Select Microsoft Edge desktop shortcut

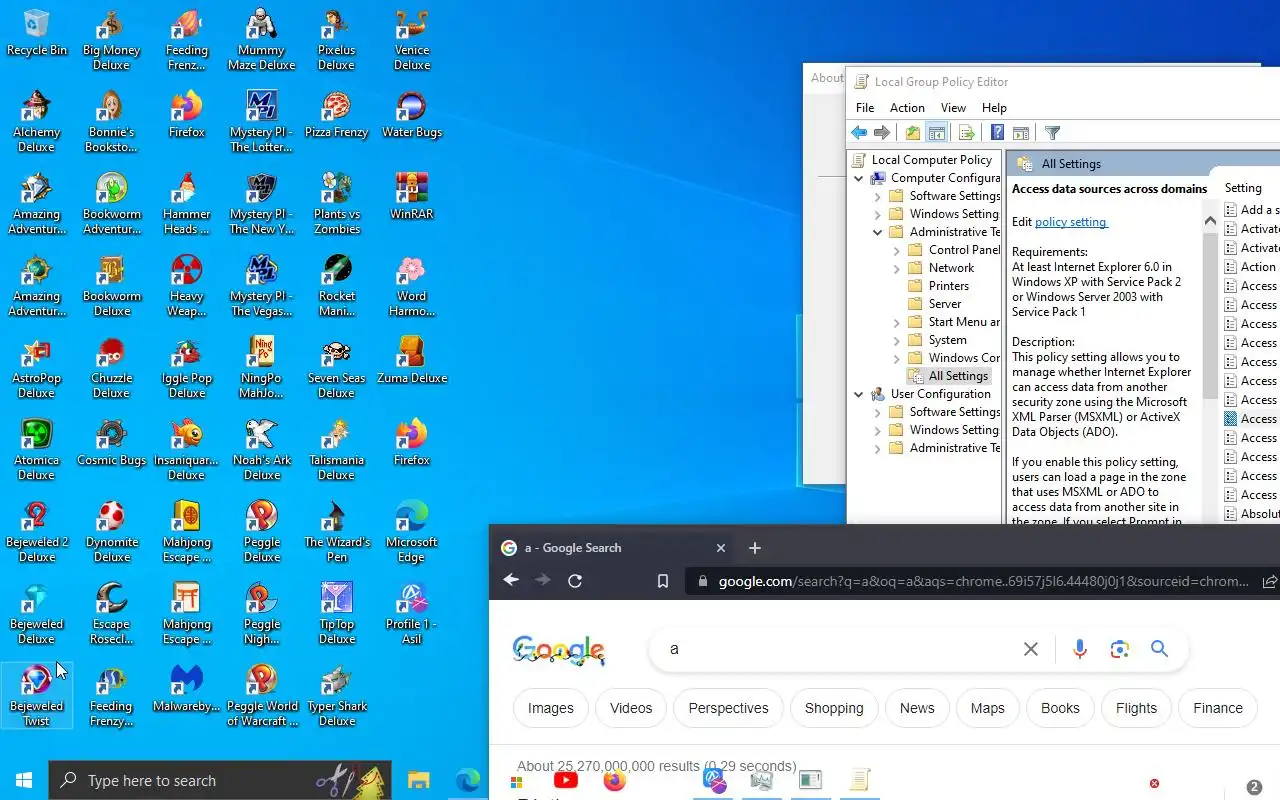pos(412,532)
